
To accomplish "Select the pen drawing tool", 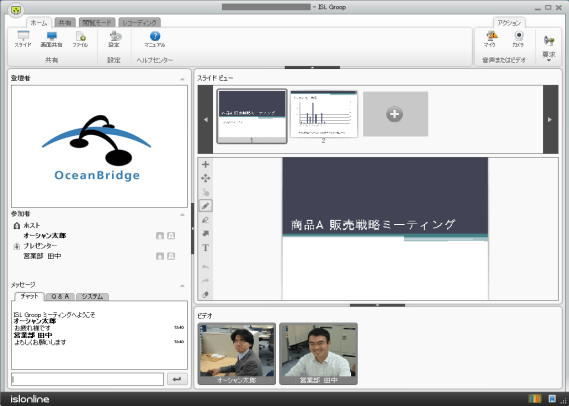I will click(x=205, y=206).
